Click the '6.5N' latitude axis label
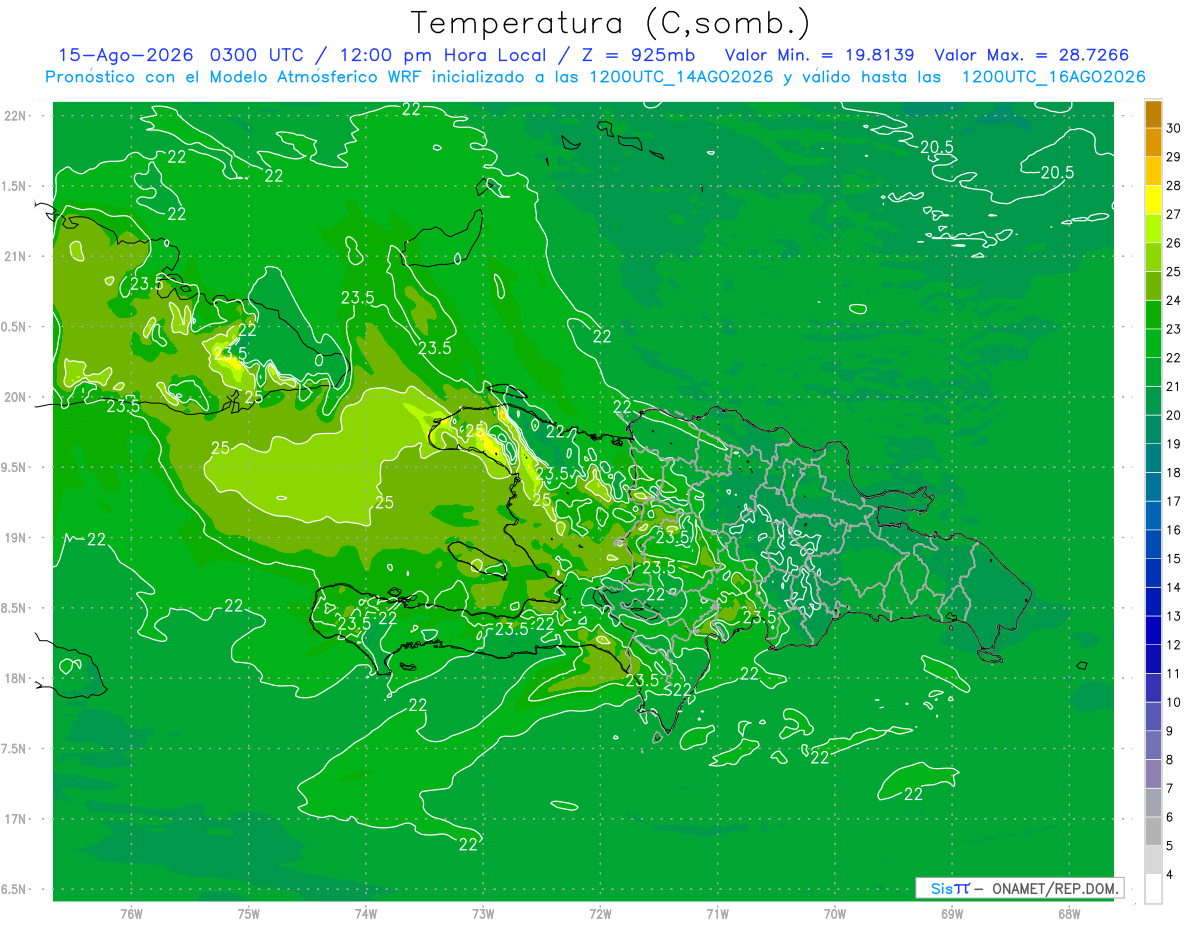Viewport: 1200px width, 927px height. click(13, 890)
